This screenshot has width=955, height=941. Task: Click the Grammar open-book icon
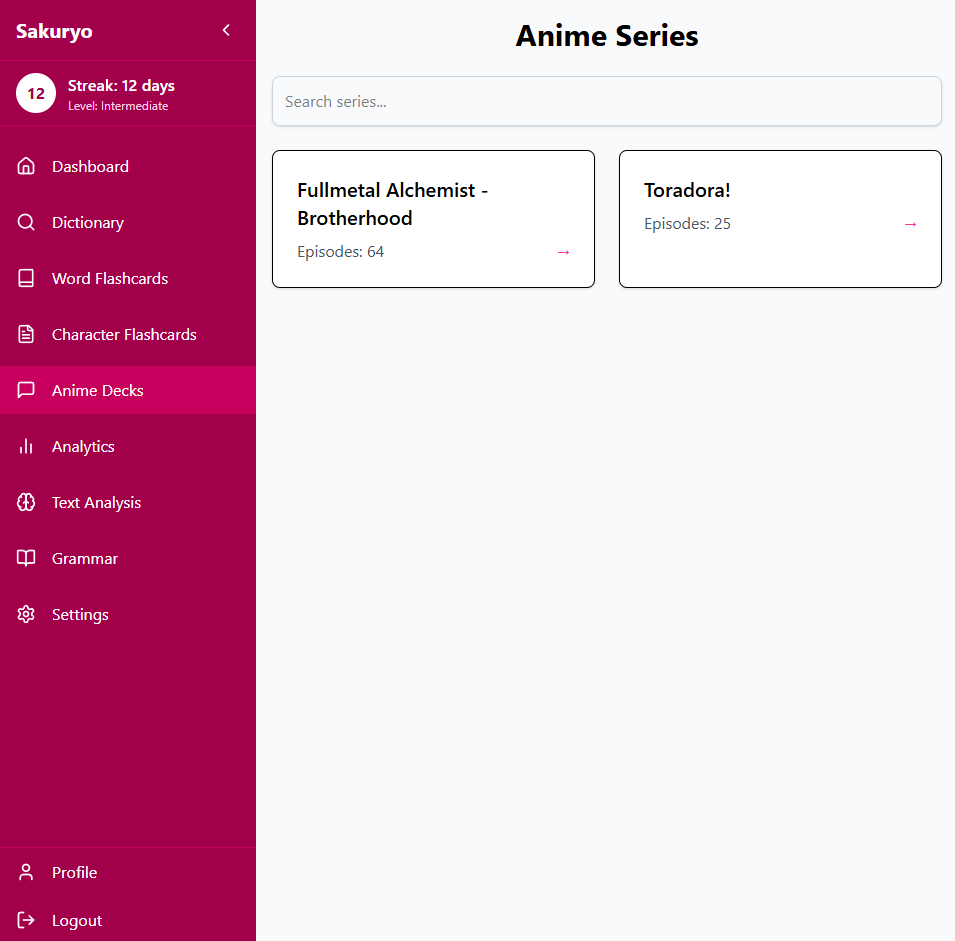point(26,558)
